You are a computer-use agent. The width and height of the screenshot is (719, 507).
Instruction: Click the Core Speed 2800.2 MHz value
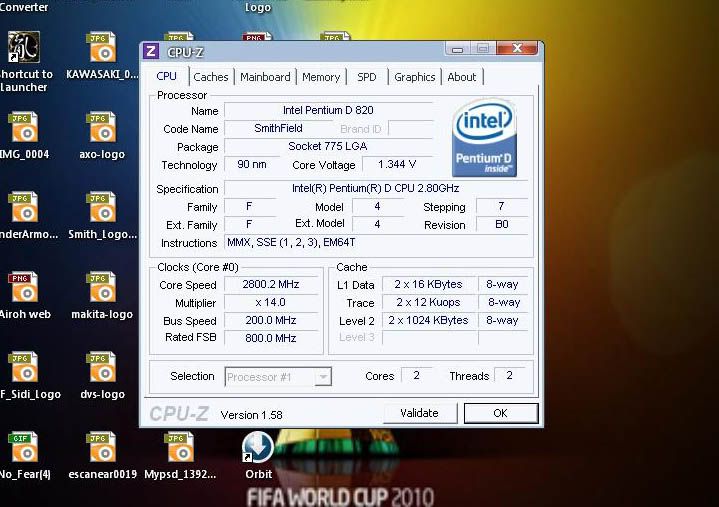[x=271, y=284]
